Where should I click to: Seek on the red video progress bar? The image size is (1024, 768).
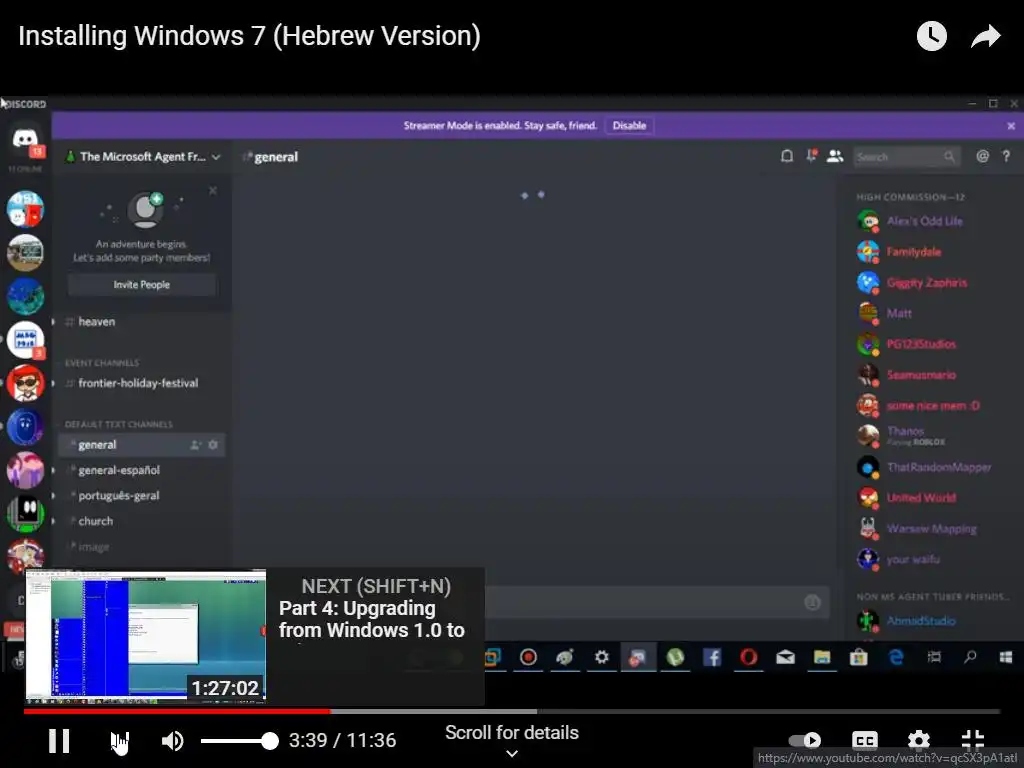coord(177,711)
